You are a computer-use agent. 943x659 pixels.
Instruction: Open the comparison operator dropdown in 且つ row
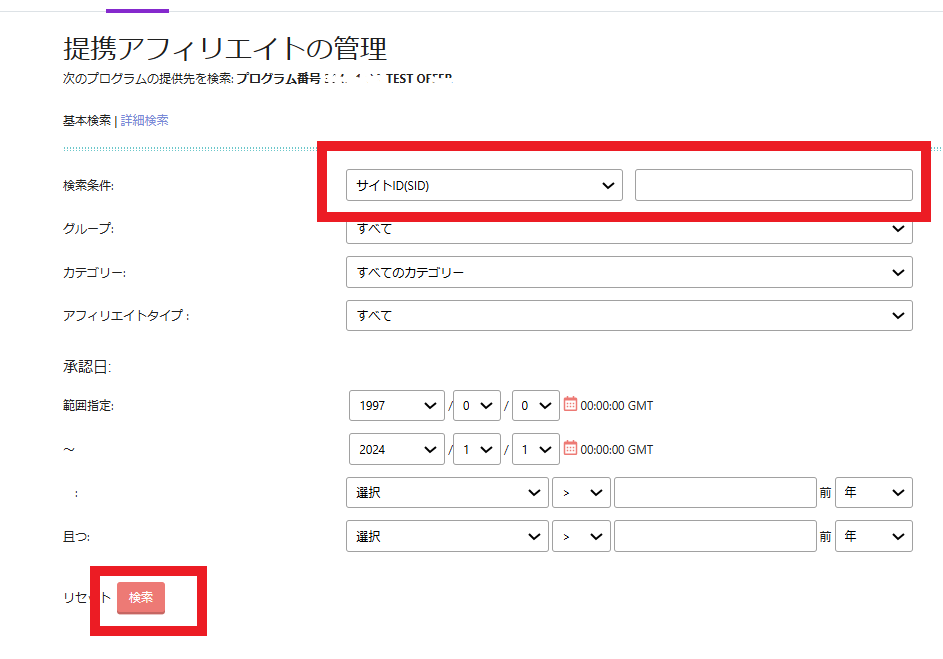pyautogui.click(x=581, y=537)
